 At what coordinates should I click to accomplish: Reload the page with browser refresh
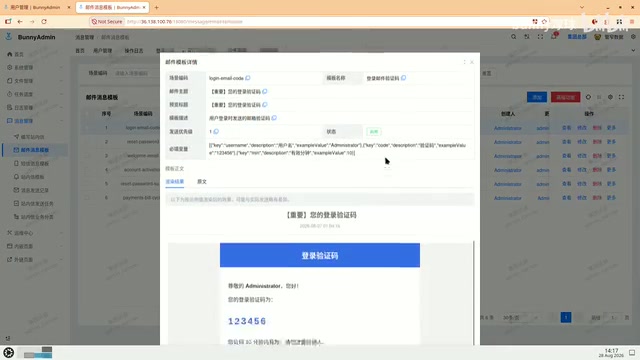click(x=44, y=22)
